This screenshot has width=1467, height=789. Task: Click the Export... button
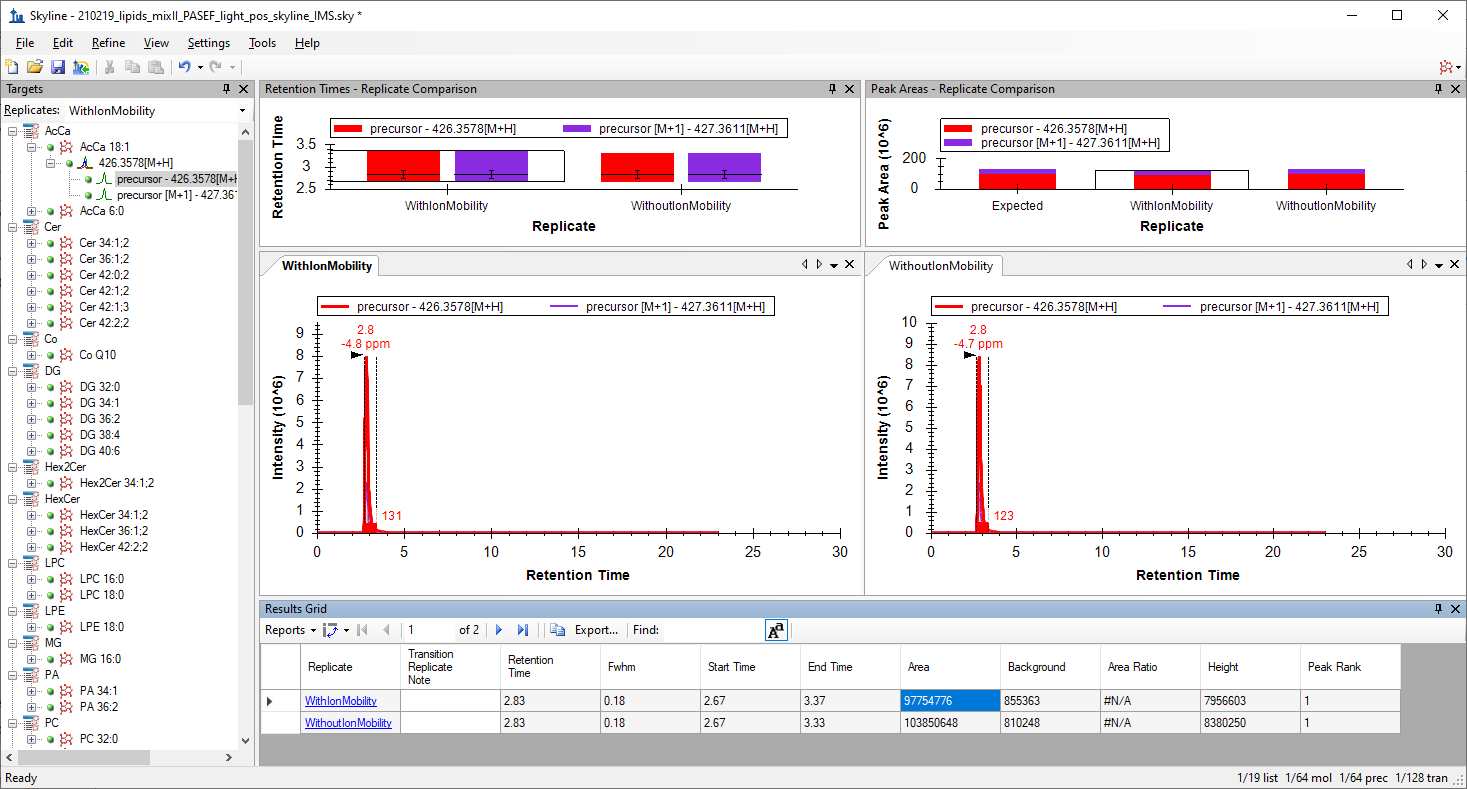(596, 630)
